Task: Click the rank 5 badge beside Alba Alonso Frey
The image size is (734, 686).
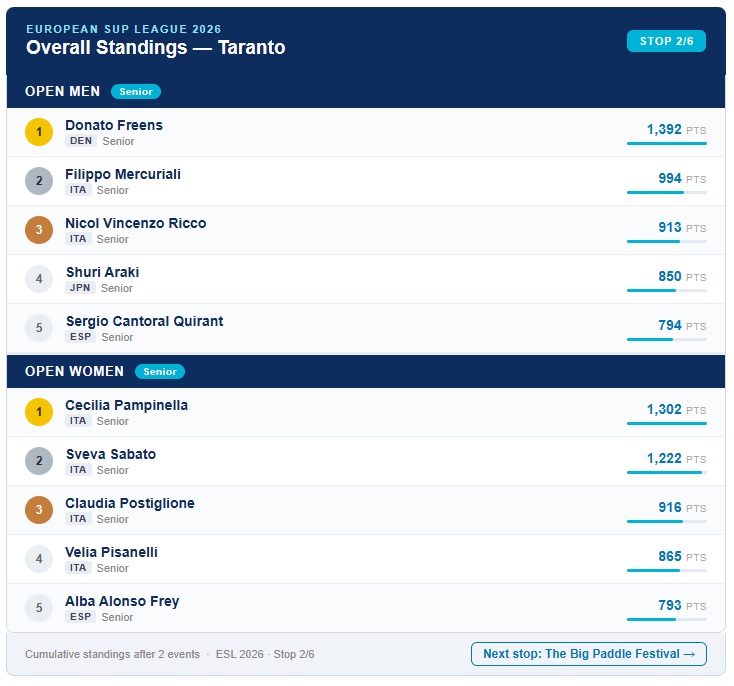Action: pyautogui.click(x=39, y=608)
